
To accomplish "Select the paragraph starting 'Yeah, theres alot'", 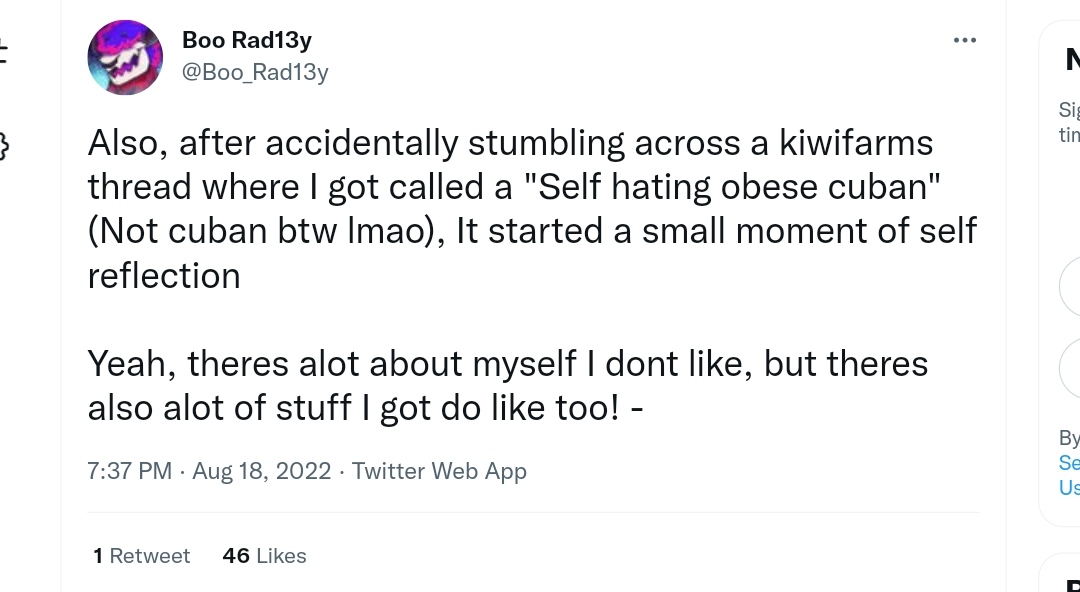I will 508,385.
